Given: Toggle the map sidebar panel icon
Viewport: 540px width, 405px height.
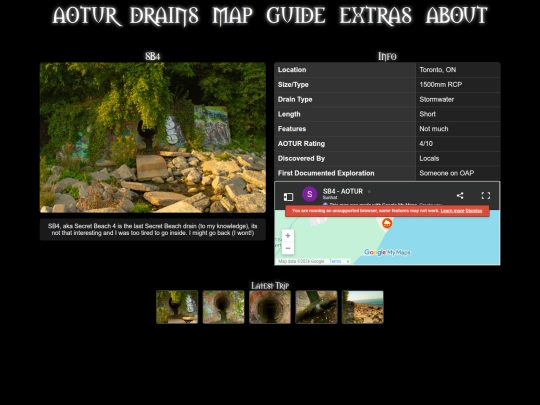Looking at the screenshot, I should pos(288,197).
